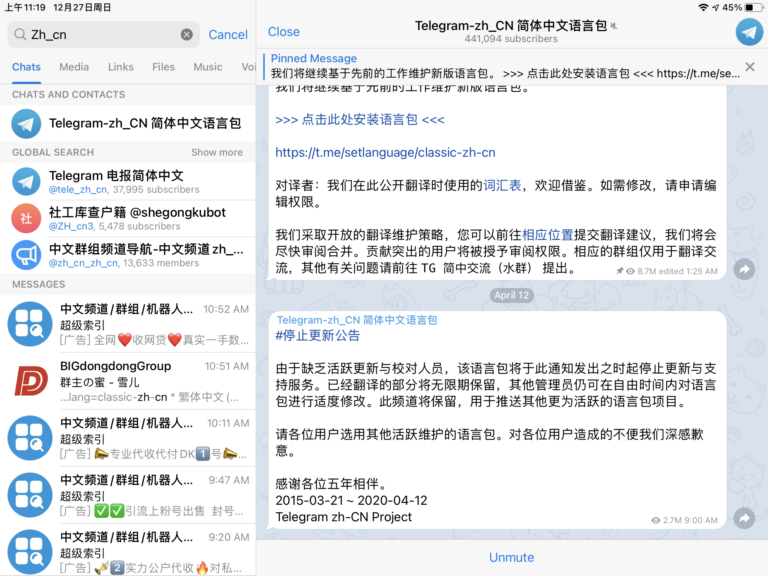The height and width of the screenshot is (576, 768).
Task: Switch to the Links tab
Action: click(120, 67)
